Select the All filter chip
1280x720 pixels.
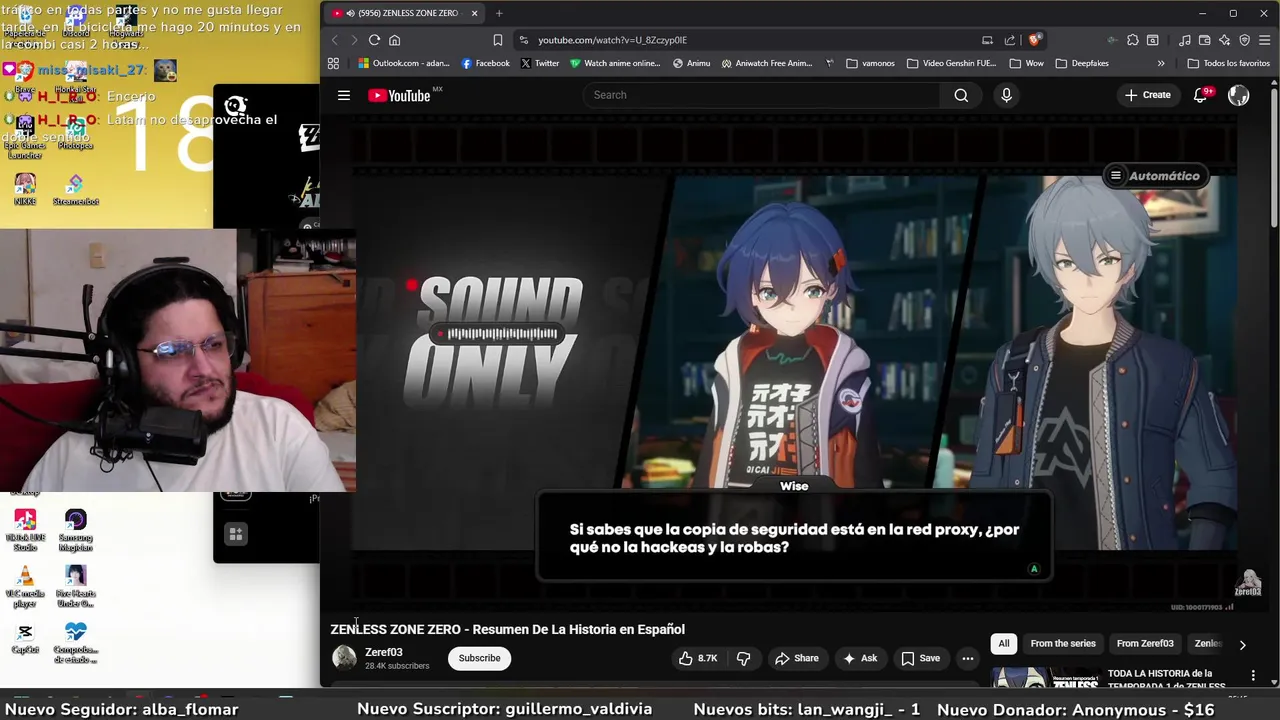click(1003, 643)
